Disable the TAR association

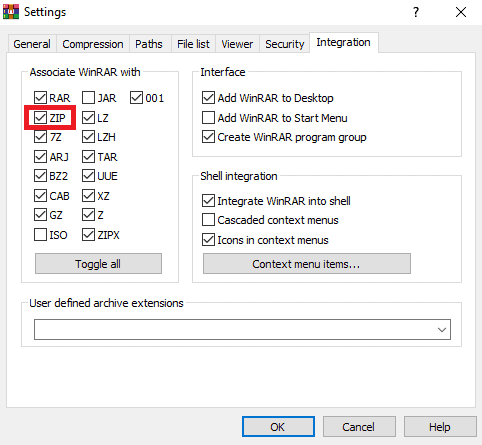(x=88, y=156)
